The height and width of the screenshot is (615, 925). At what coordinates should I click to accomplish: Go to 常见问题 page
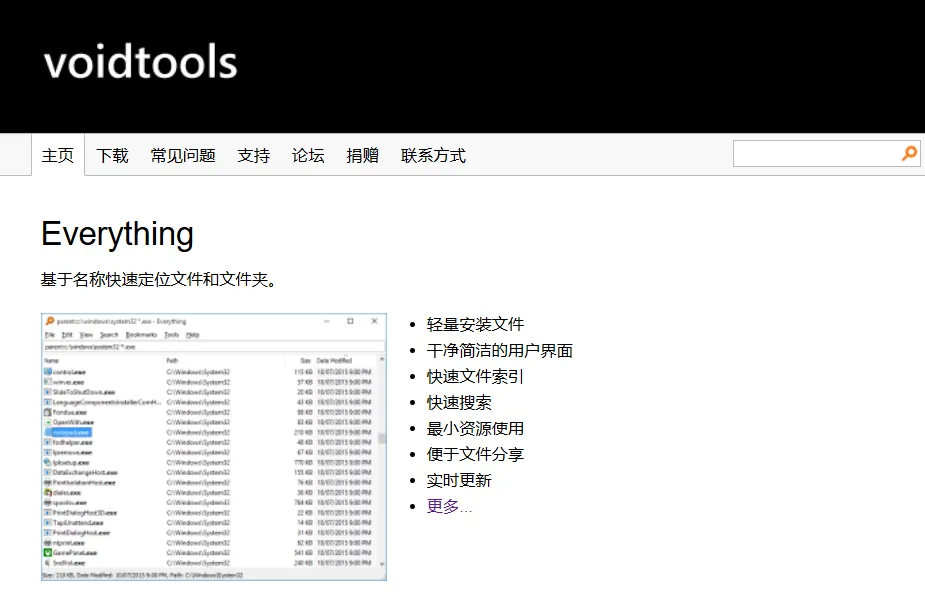click(x=183, y=155)
